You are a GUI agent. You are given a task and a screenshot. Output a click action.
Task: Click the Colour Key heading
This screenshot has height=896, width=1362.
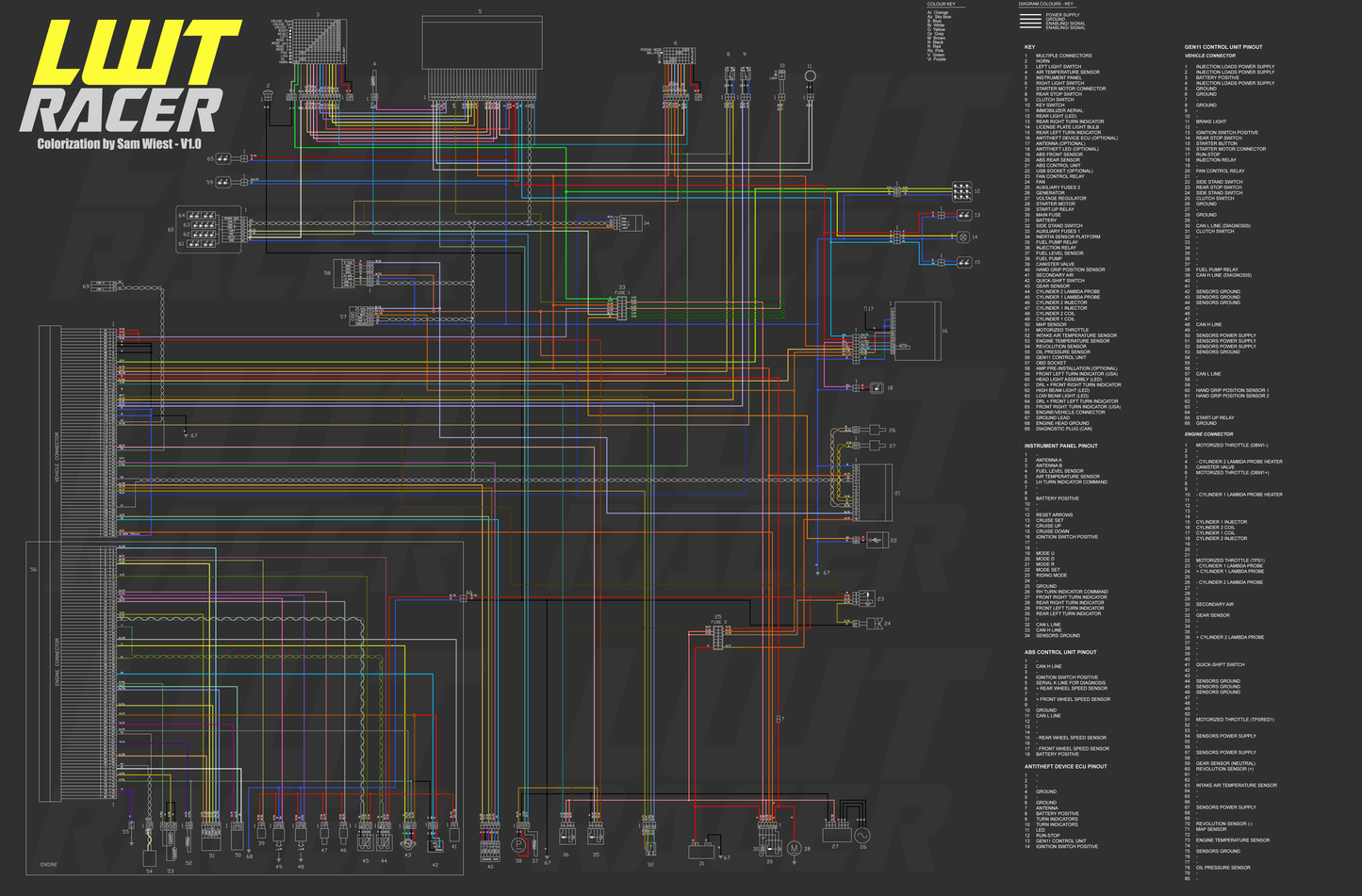tap(941, 4)
